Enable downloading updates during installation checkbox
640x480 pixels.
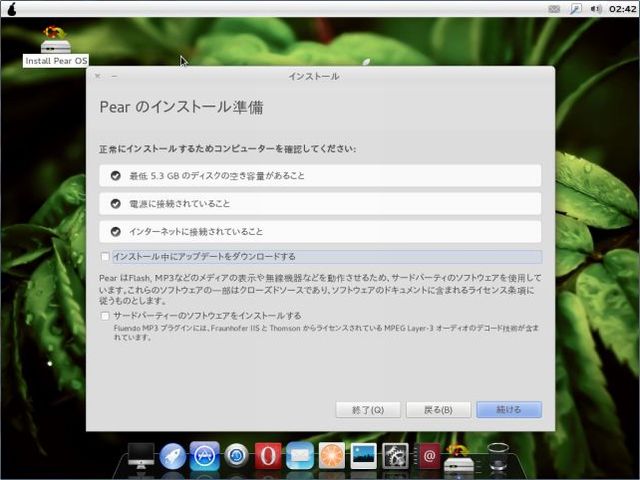105,257
